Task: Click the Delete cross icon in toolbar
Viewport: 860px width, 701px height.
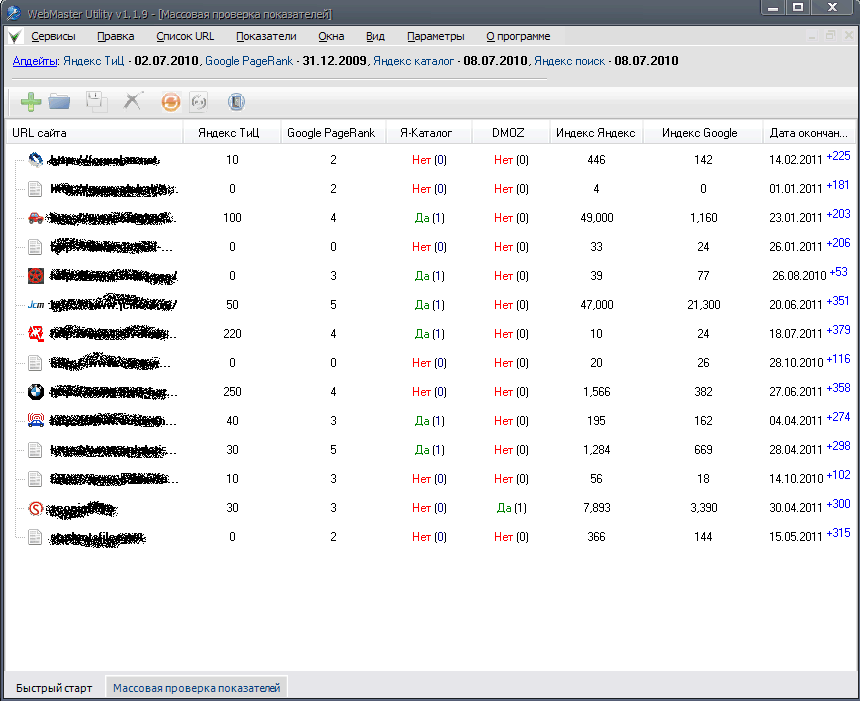Action: [132, 102]
